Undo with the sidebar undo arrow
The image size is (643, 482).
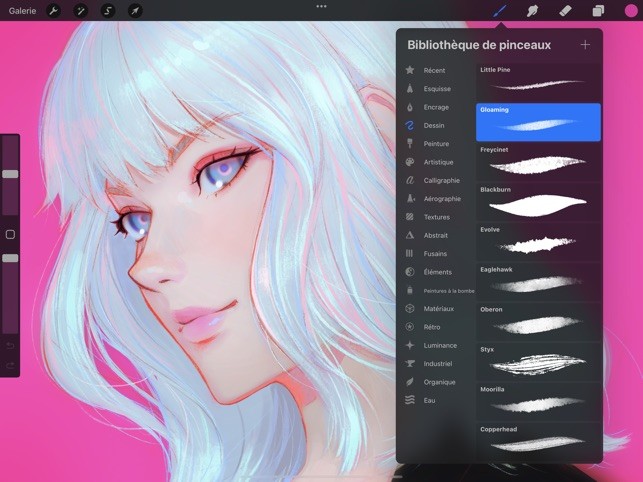(x=10, y=346)
